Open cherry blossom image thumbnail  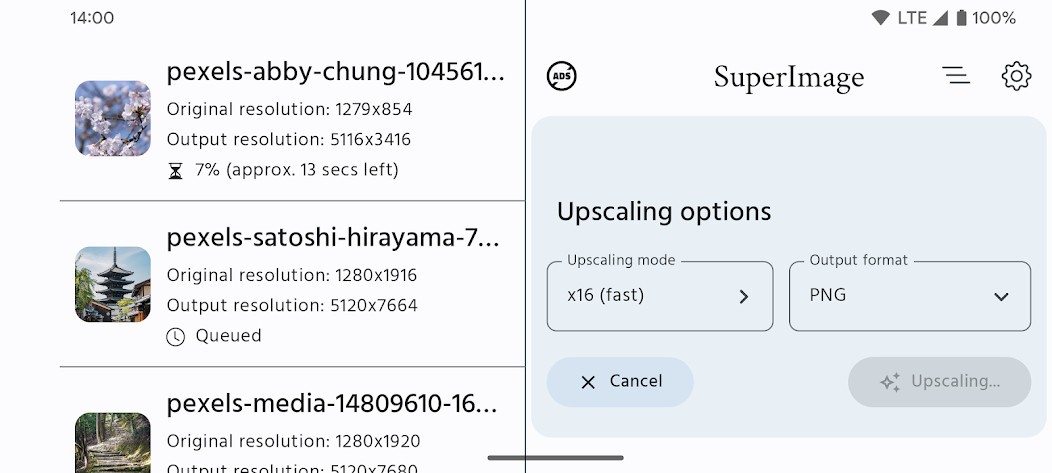(113, 119)
